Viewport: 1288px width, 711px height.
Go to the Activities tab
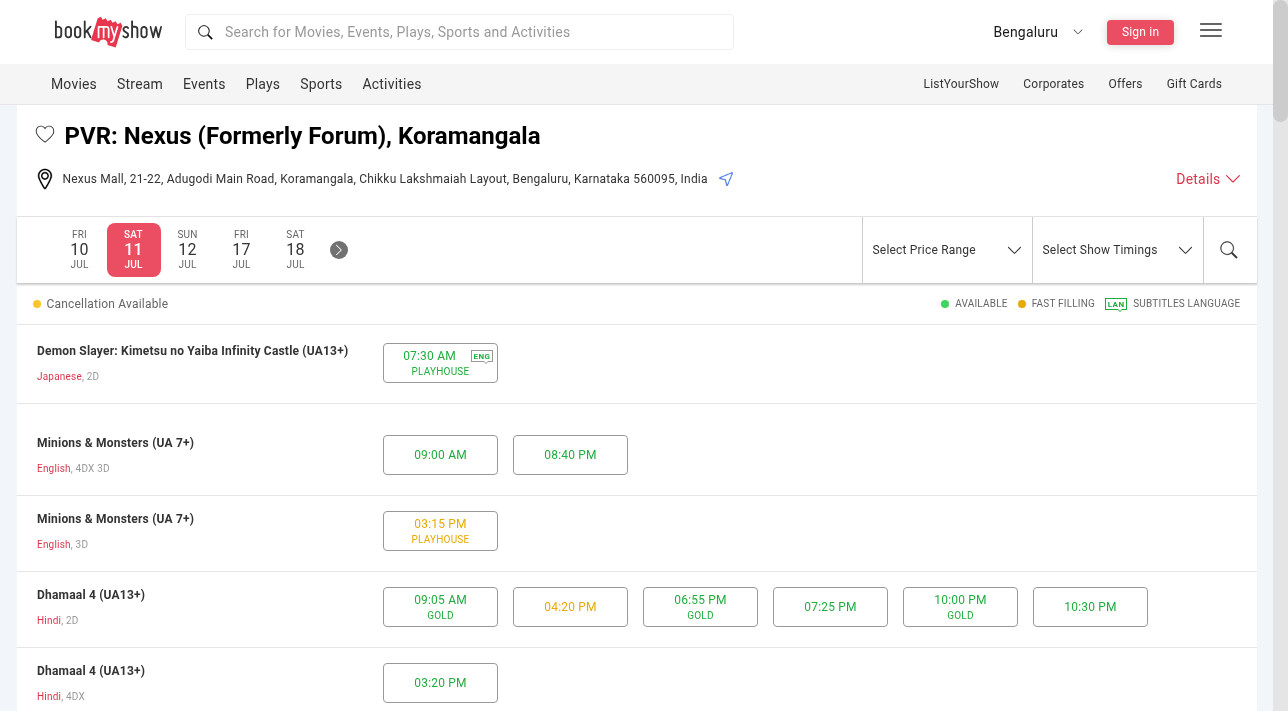point(392,84)
